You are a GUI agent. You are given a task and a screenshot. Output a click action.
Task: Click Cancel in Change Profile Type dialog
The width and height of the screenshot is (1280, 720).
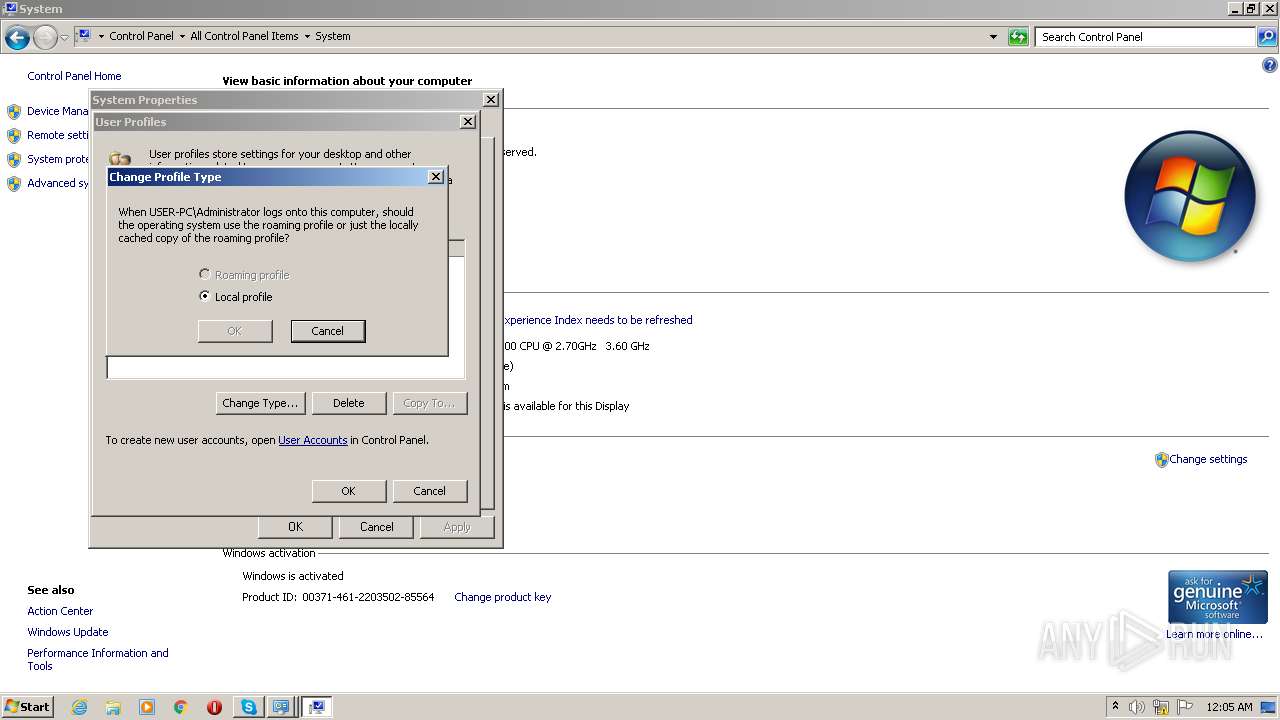pos(328,331)
